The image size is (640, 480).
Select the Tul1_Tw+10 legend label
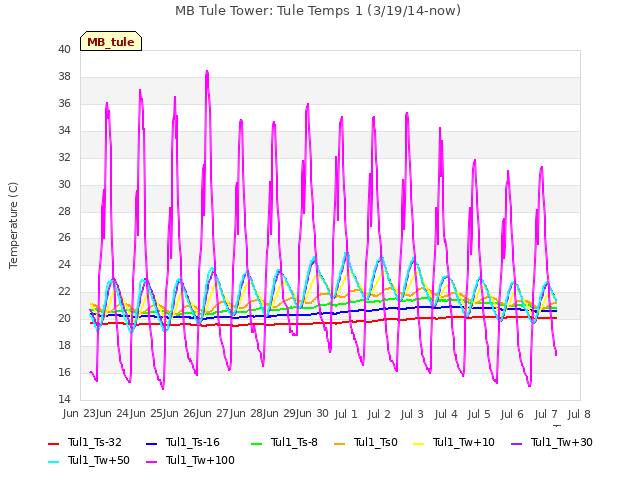[x=464, y=442]
